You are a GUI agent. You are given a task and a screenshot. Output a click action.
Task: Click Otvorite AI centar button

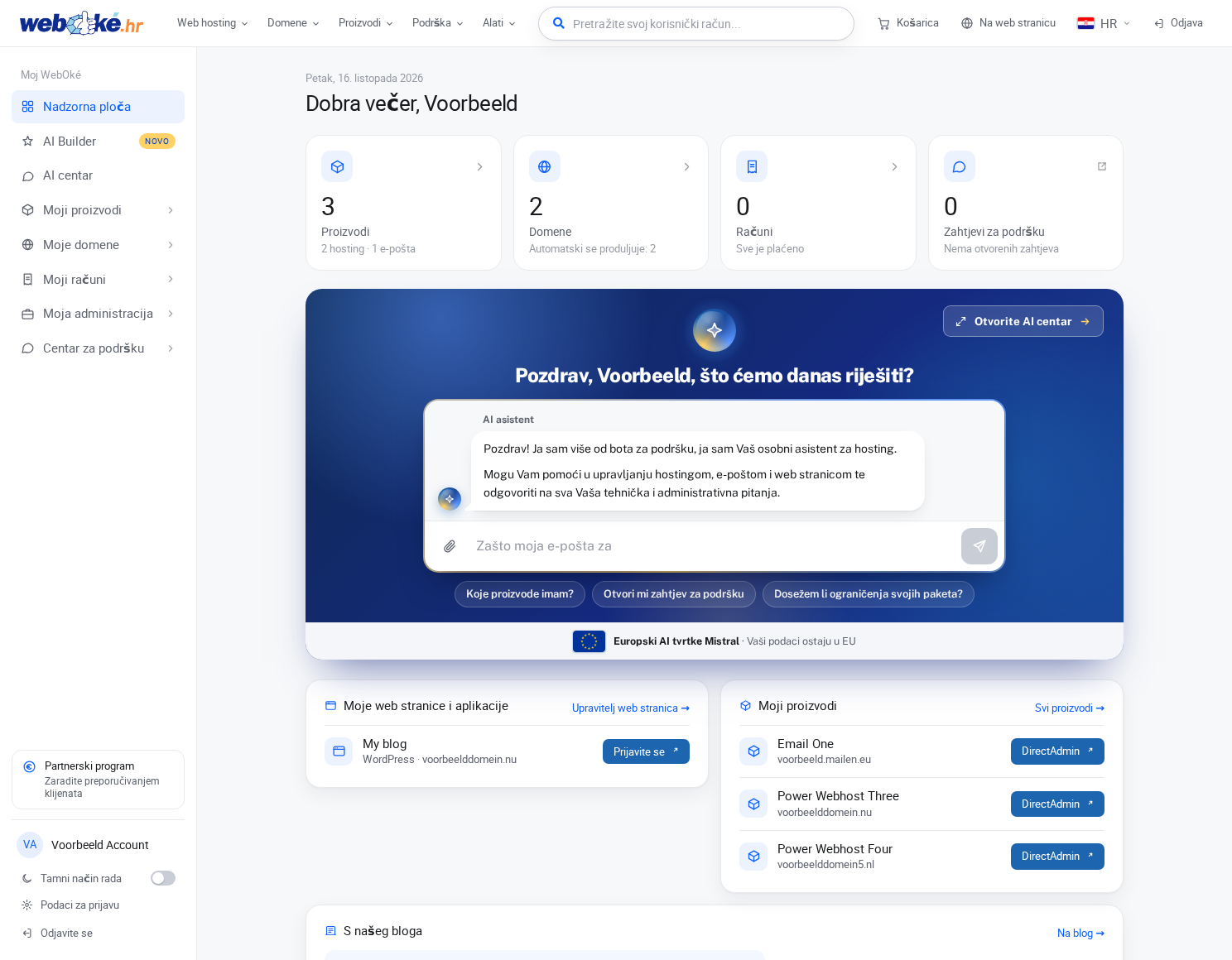point(1023,321)
